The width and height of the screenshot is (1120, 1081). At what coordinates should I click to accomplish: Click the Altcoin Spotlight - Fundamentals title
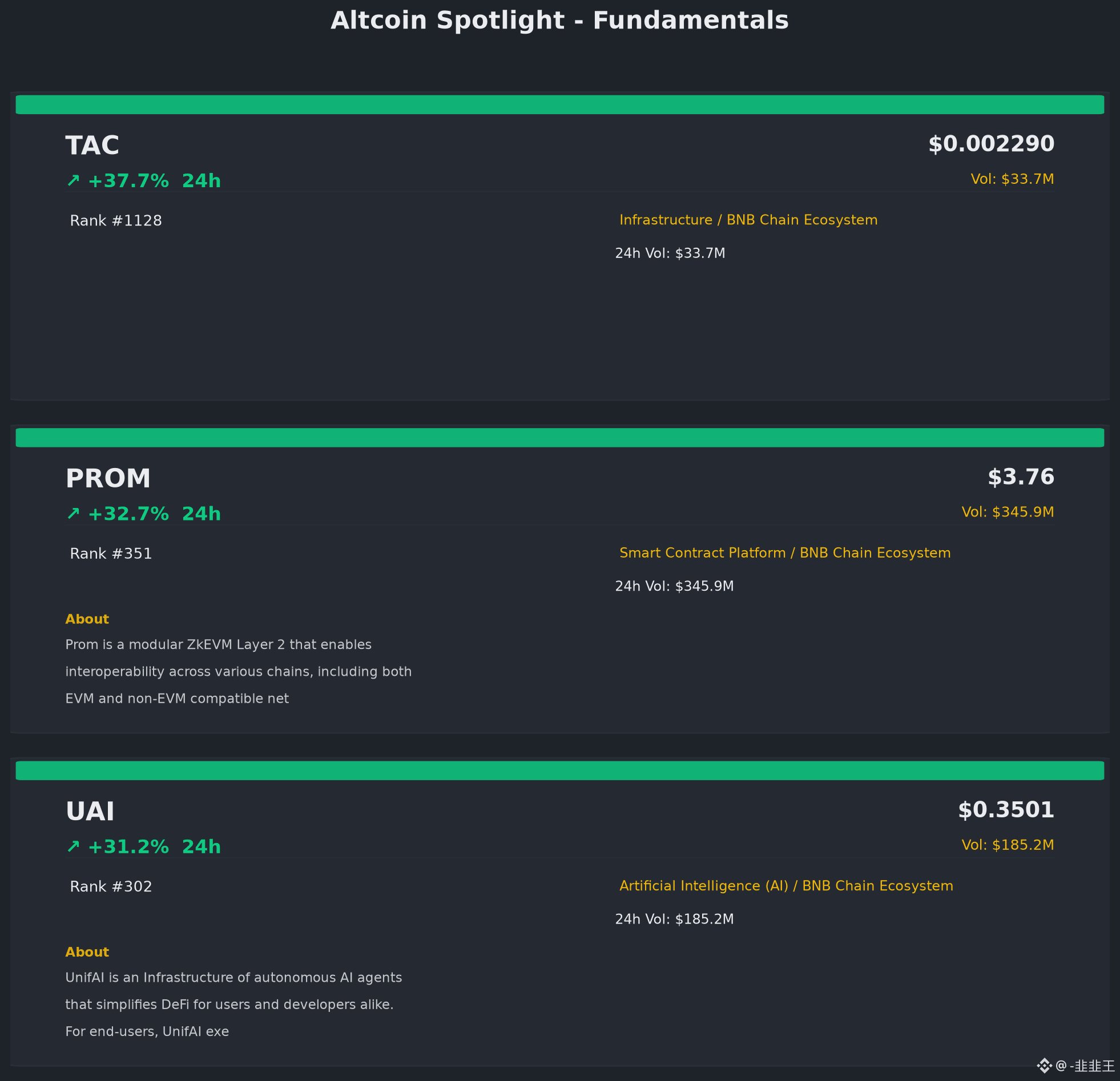point(560,21)
